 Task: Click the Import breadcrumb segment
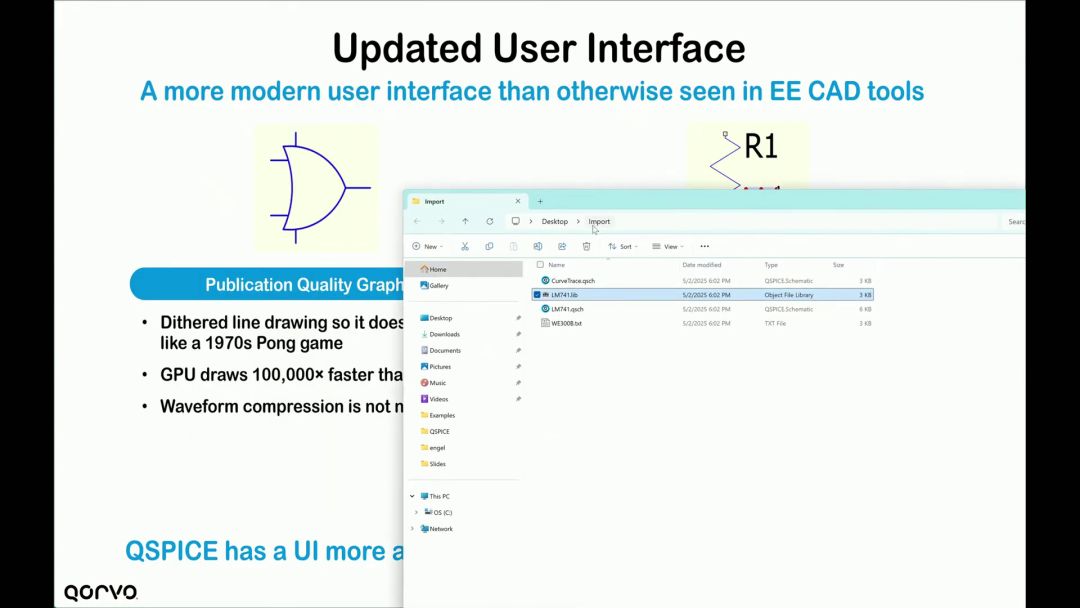point(599,222)
